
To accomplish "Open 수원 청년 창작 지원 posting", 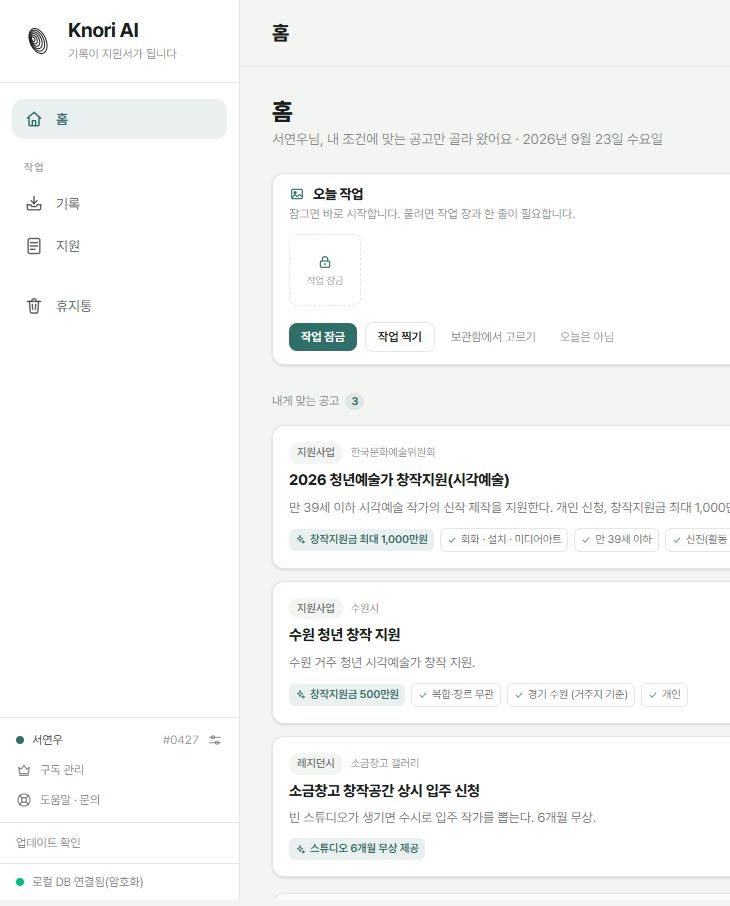I will coord(344,634).
